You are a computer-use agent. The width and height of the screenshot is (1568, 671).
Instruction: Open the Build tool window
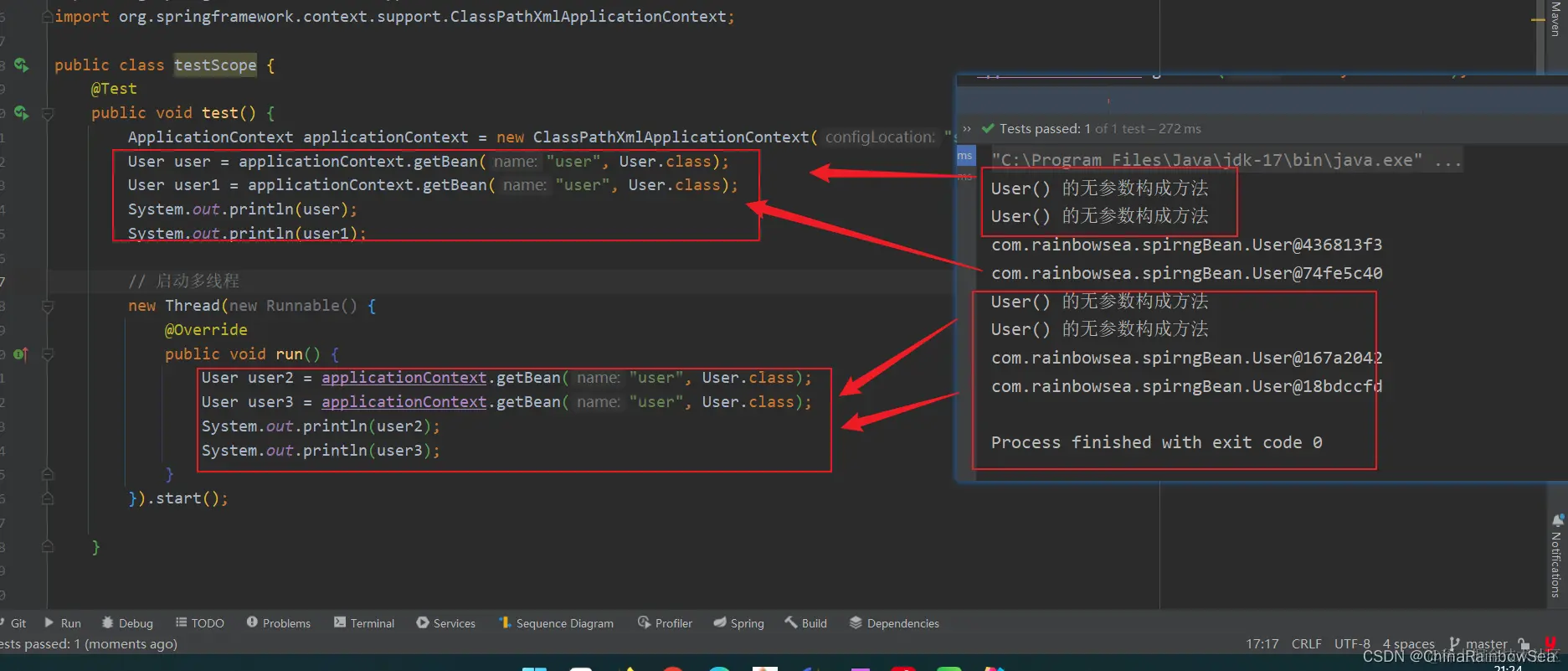pos(806,623)
